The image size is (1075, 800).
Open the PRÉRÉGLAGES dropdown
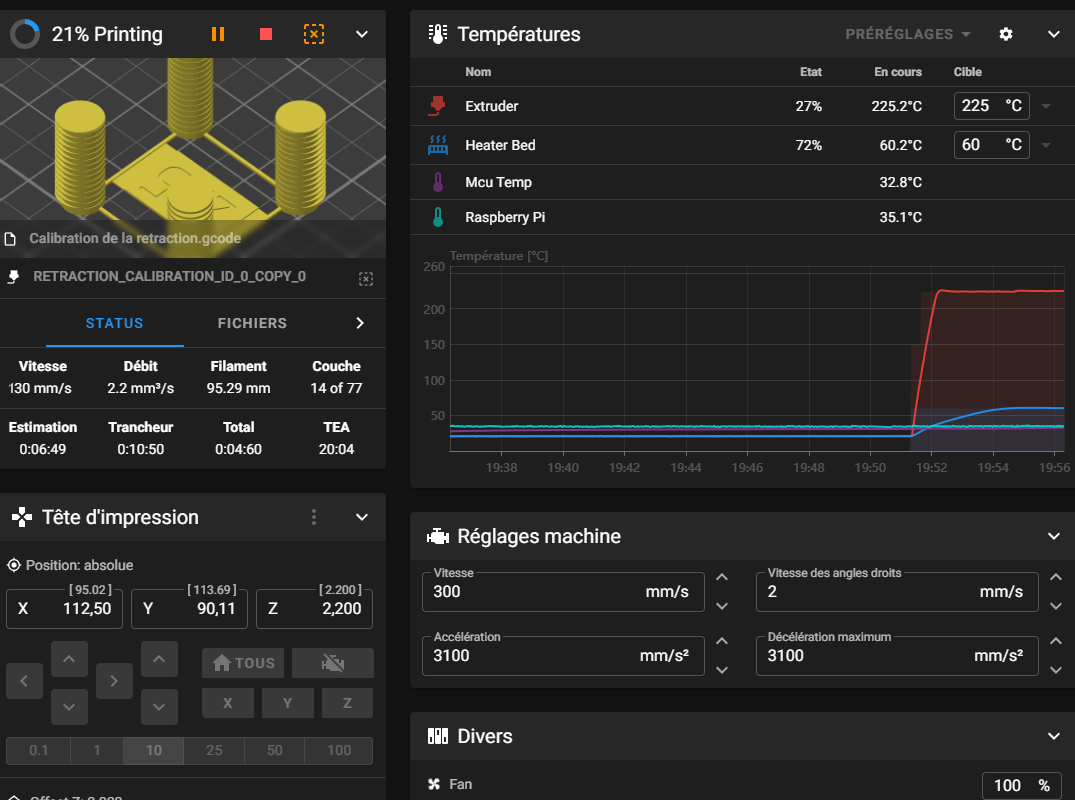tap(908, 34)
